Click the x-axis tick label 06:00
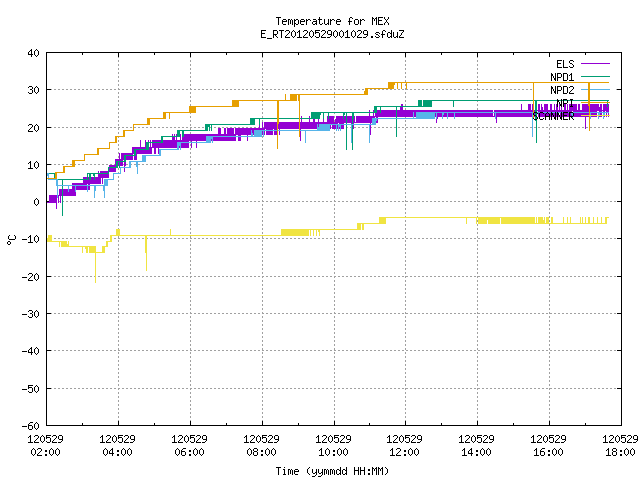 tap(189, 452)
